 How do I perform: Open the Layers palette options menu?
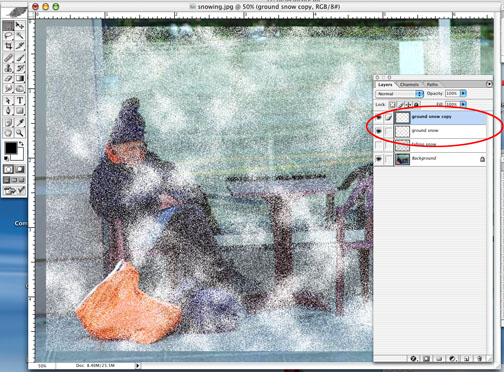coord(489,84)
